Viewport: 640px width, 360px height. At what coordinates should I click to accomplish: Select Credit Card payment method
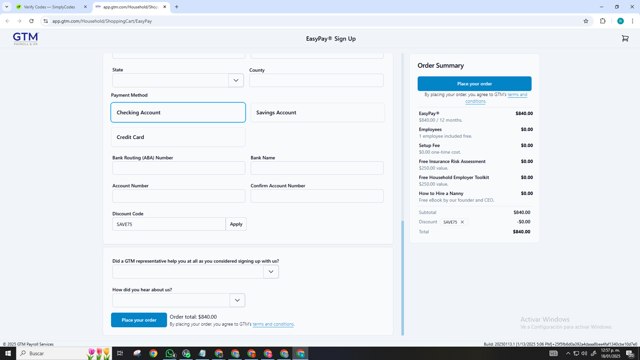coord(178,137)
